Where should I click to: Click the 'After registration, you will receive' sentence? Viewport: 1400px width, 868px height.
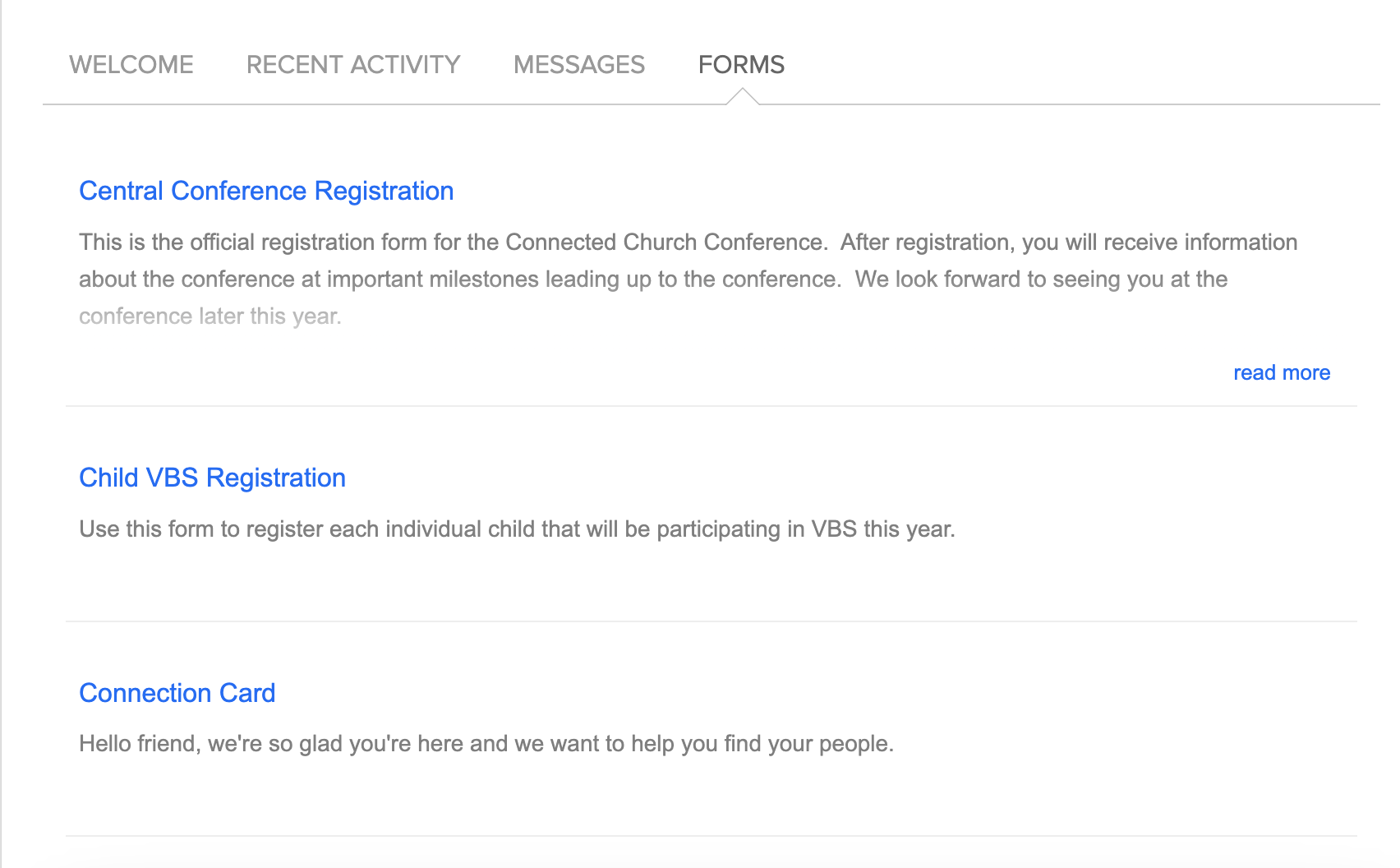[x=1068, y=242]
